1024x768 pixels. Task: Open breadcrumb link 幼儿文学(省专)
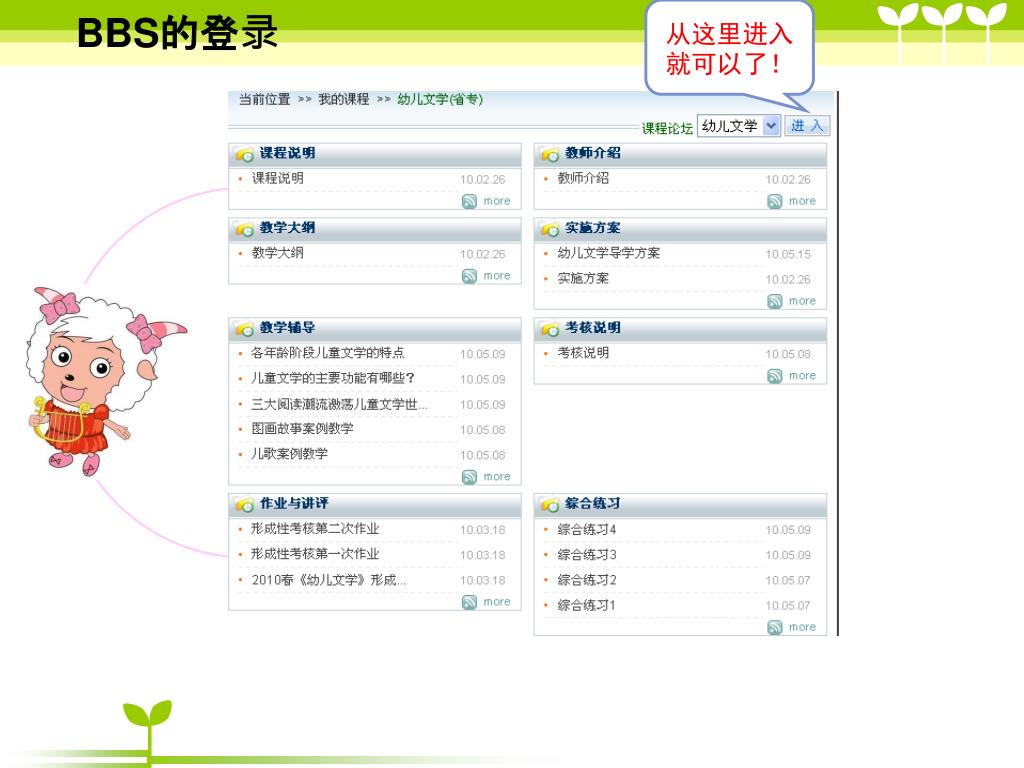click(440, 99)
